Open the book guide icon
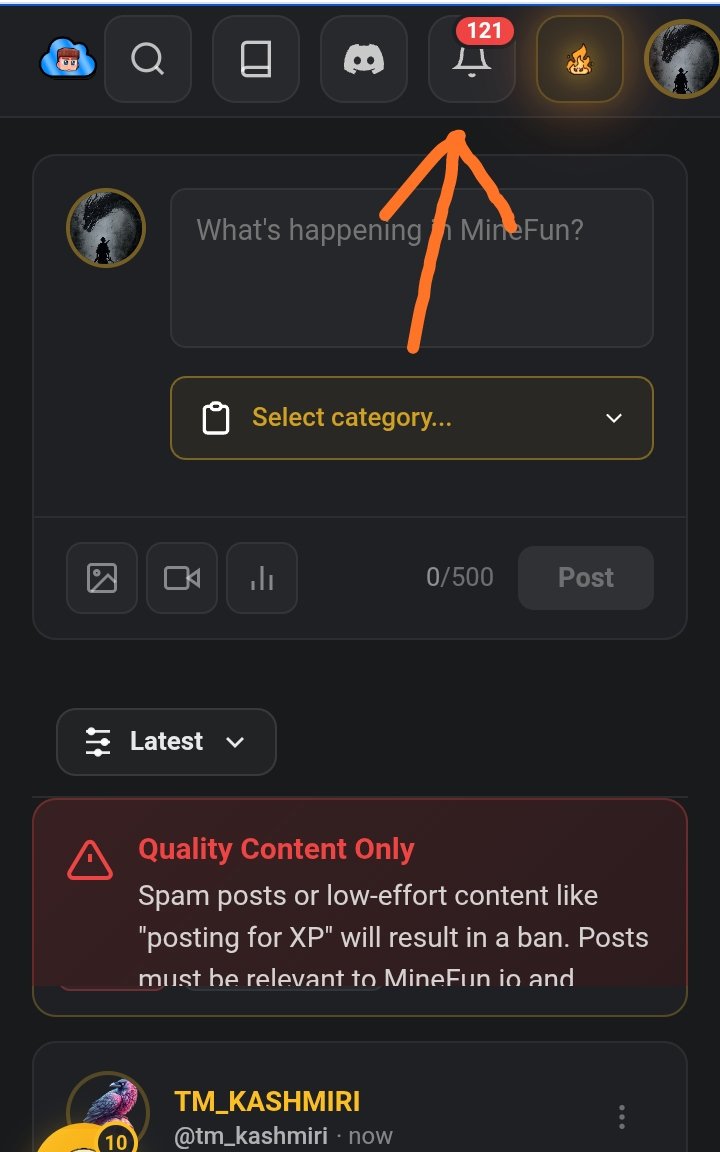 pyautogui.click(x=256, y=59)
